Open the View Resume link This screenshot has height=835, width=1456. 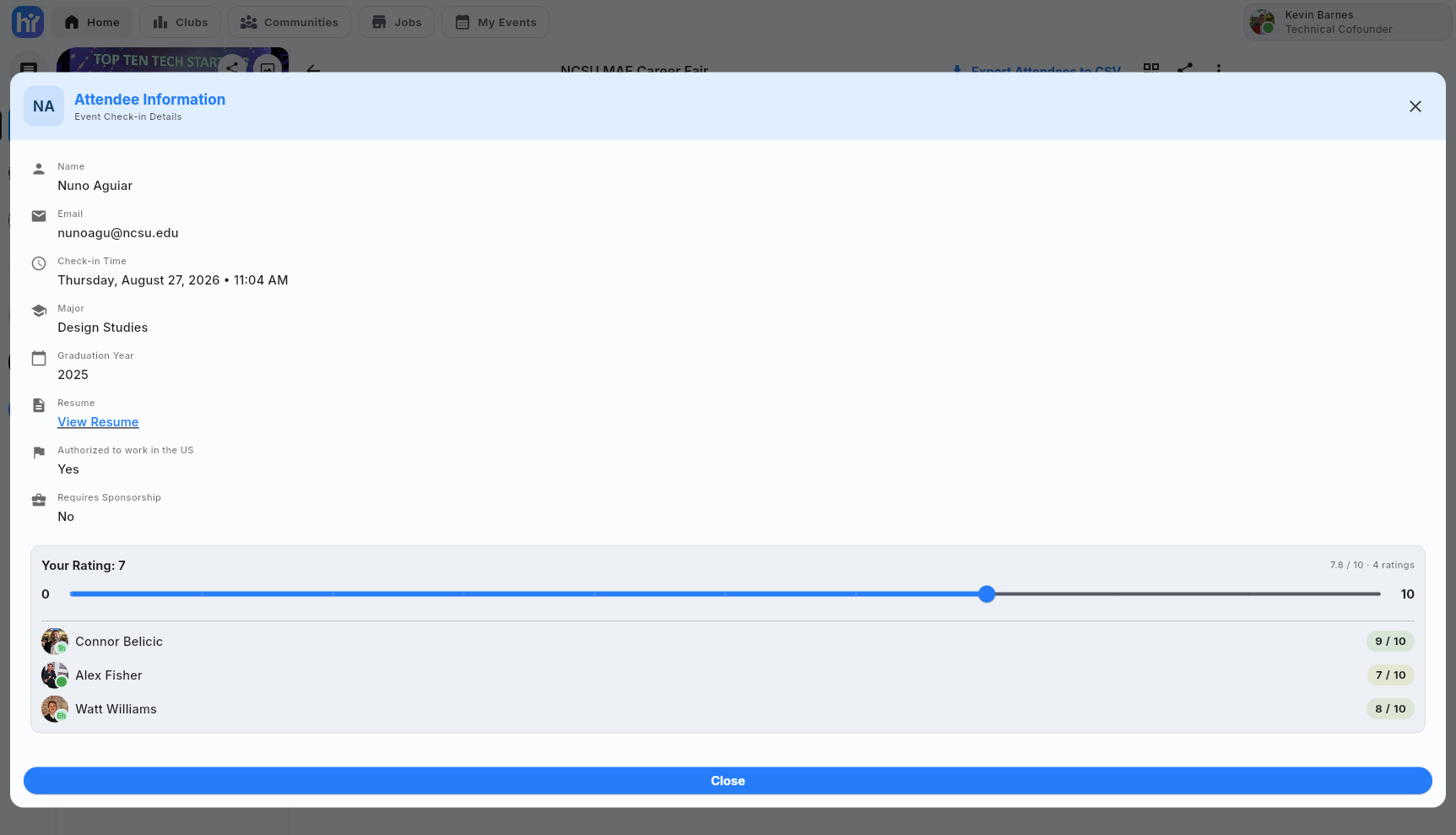click(x=98, y=422)
